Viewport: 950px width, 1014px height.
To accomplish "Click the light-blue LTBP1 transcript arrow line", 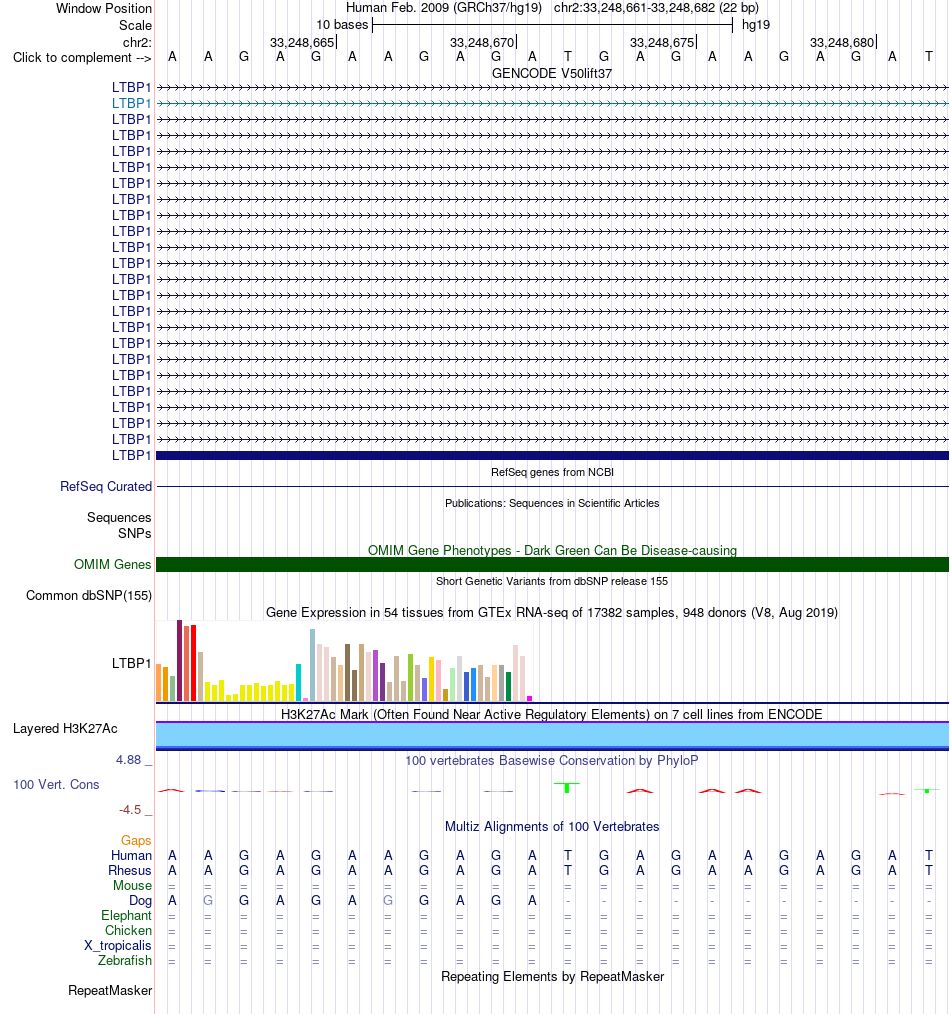I will pyautogui.click(x=552, y=103).
